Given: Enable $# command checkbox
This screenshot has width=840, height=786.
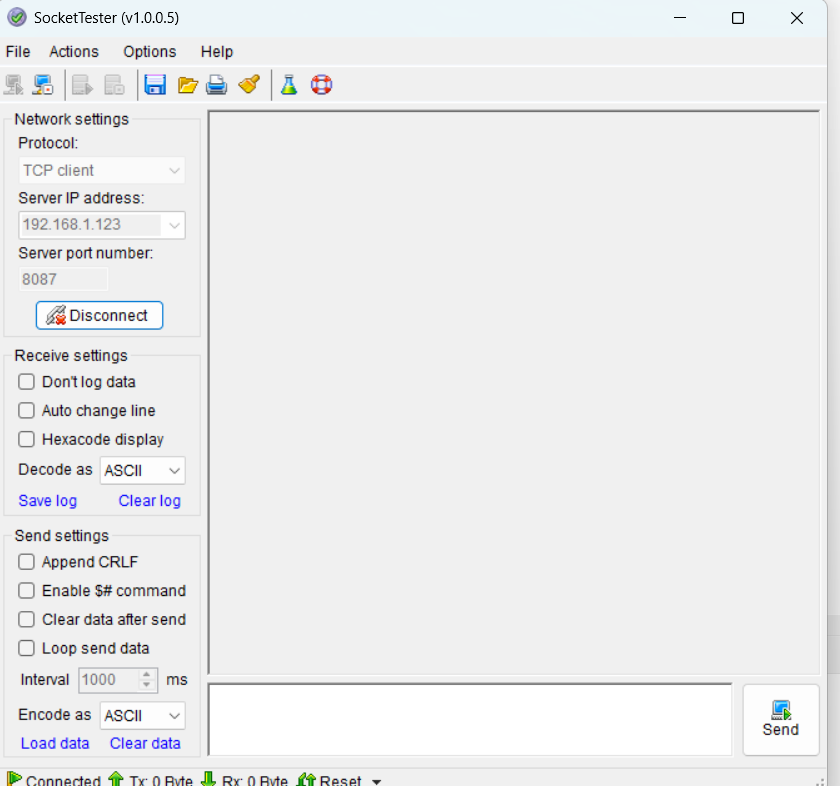Looking at the screenshot, I should (x=26, y=590).
